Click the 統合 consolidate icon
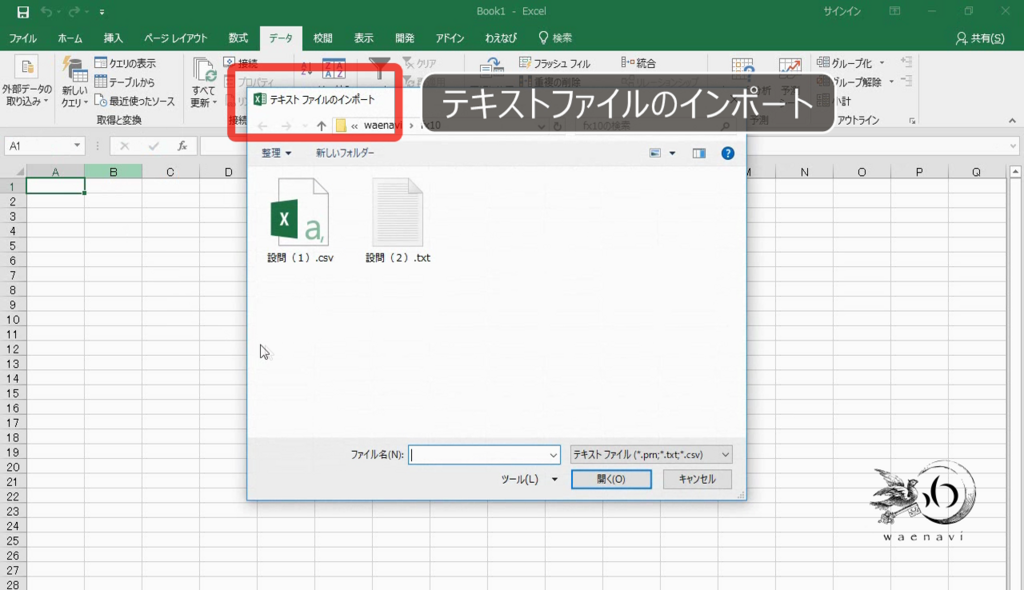The height and width of the screenshot is (590, 1024). pos(627,63)
